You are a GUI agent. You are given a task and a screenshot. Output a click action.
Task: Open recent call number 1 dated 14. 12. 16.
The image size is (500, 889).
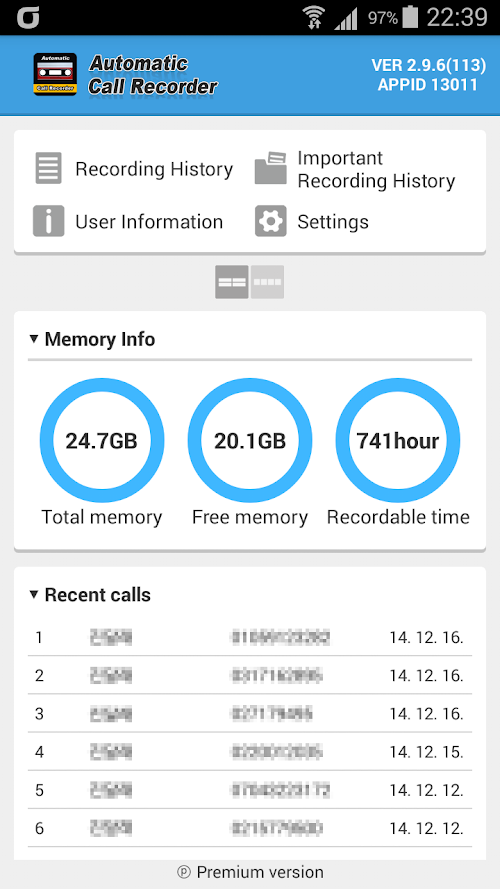tap(250, 638)
